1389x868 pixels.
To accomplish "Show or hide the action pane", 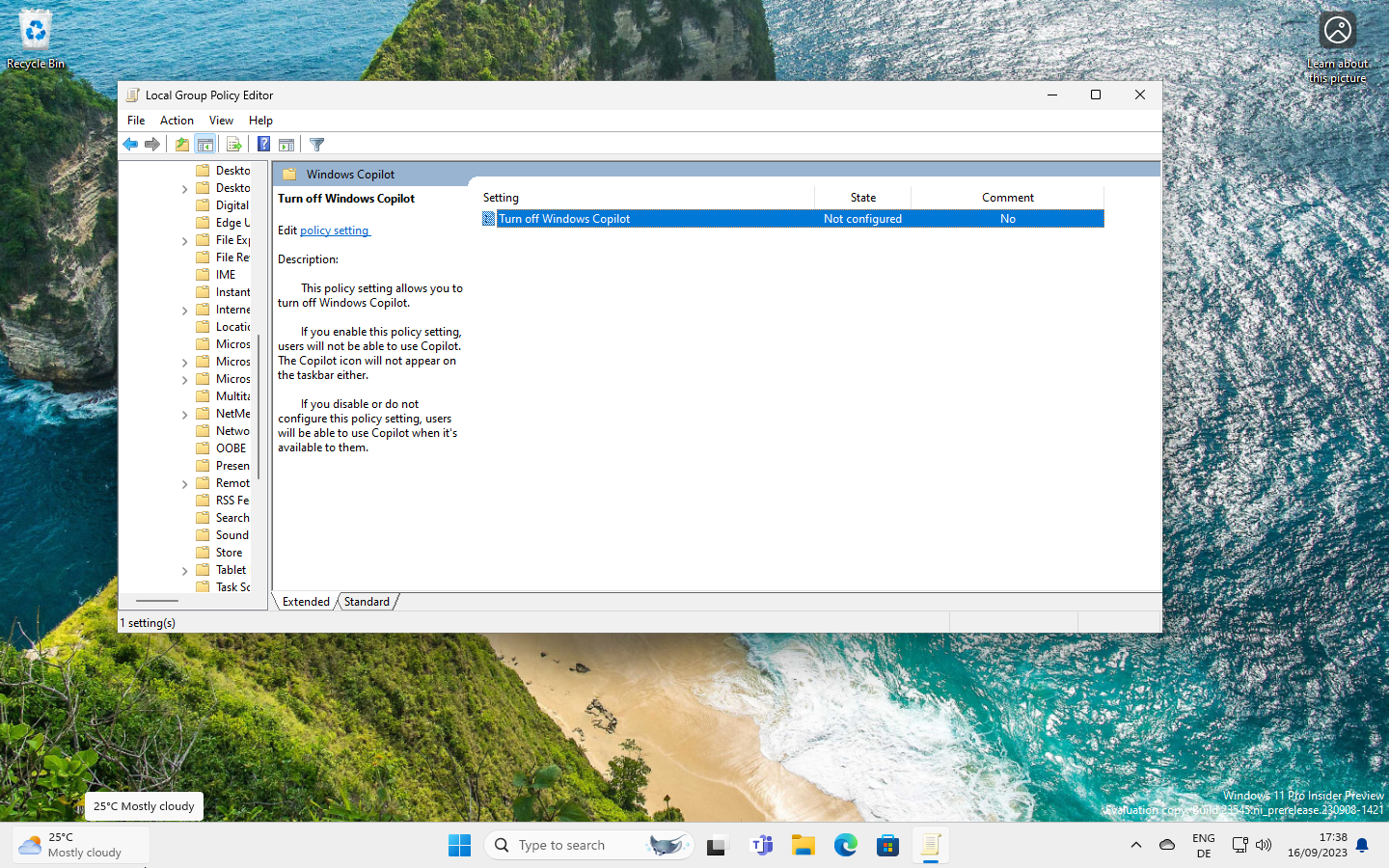I will pos(286,144).
